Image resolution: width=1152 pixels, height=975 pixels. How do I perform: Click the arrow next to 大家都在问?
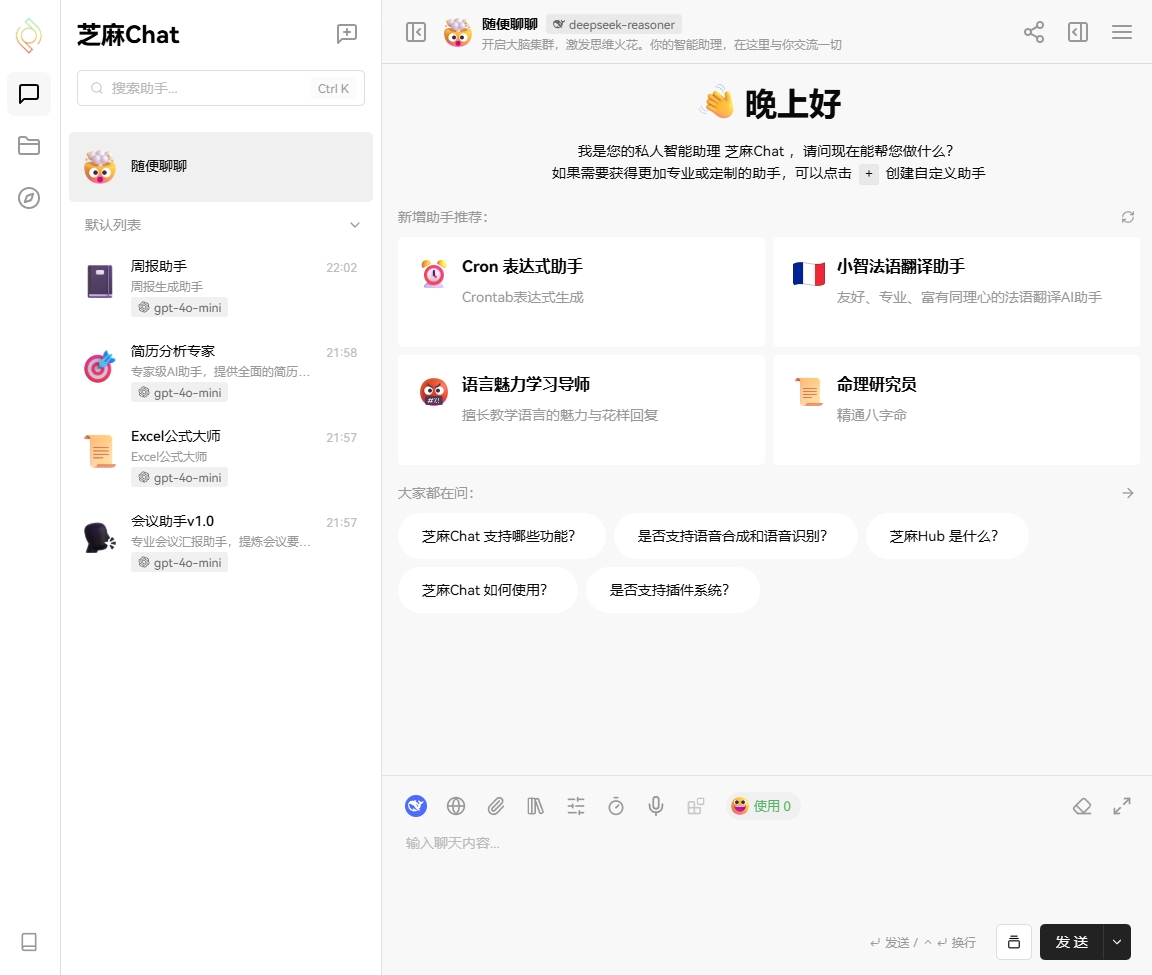[x=1128, y=493]
